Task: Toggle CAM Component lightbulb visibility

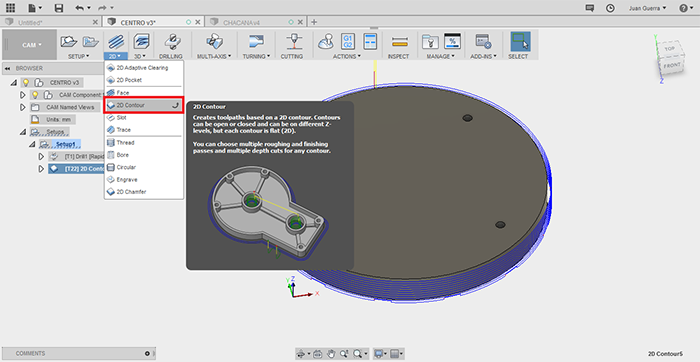Action: coord(35,95)
